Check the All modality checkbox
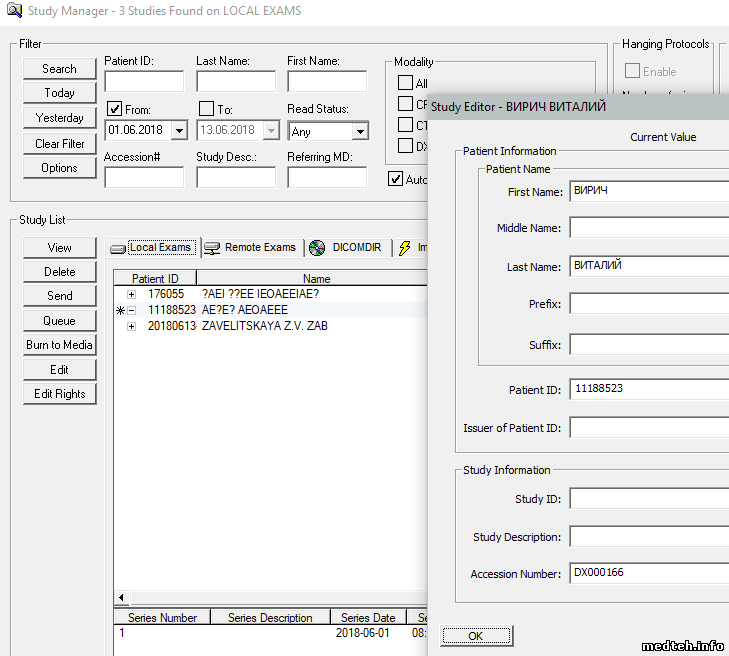The width and height of the screenshot is (729, 656). tap(405, 83)
